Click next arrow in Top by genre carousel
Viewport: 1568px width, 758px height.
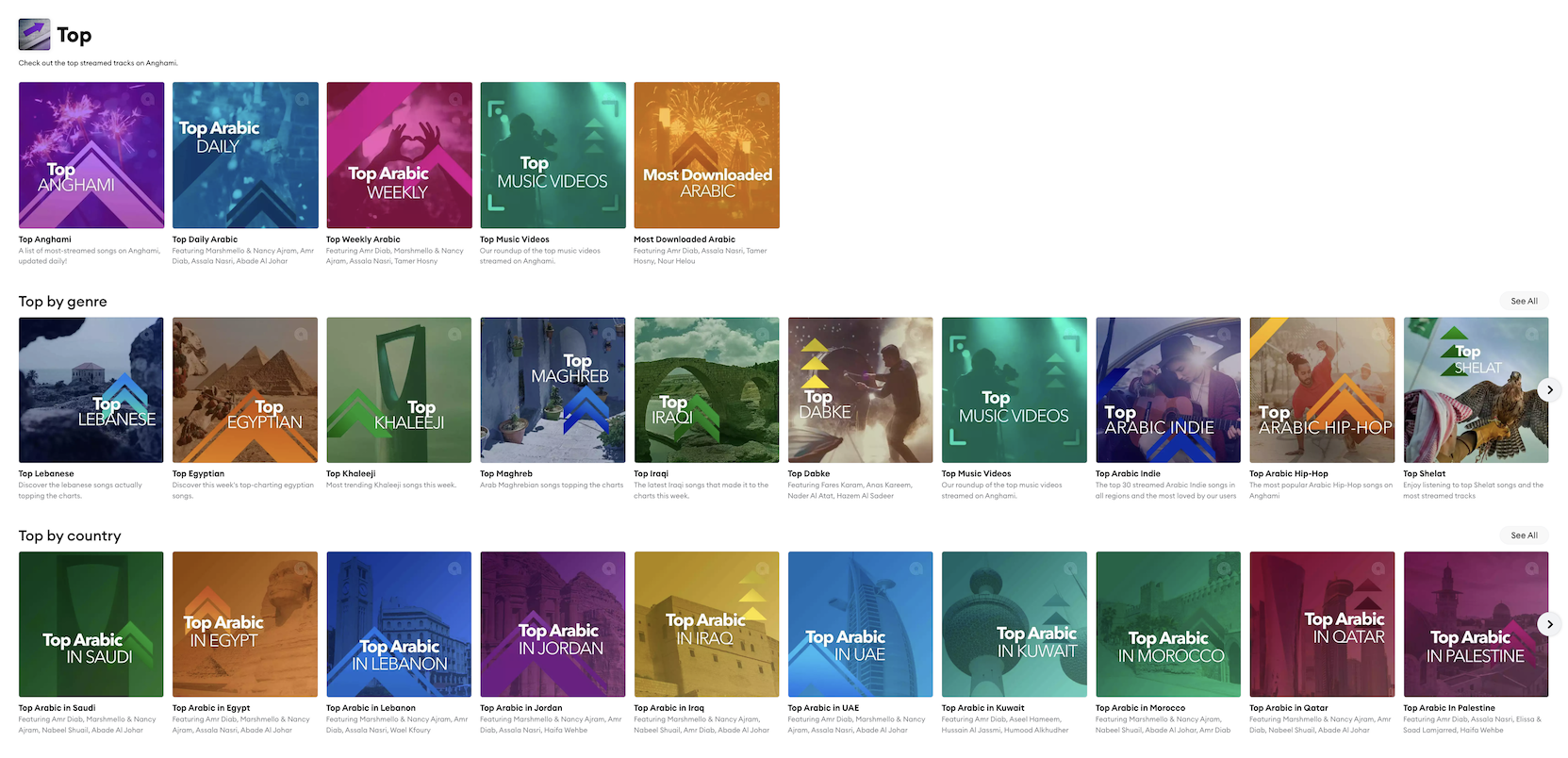pyautogui.click(x=1549, y=389)
